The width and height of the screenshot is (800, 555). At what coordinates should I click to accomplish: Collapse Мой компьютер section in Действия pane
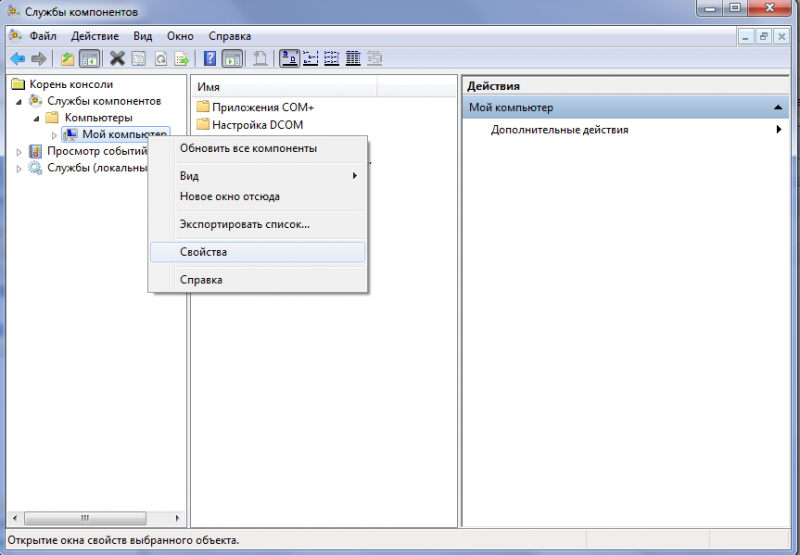778,108
